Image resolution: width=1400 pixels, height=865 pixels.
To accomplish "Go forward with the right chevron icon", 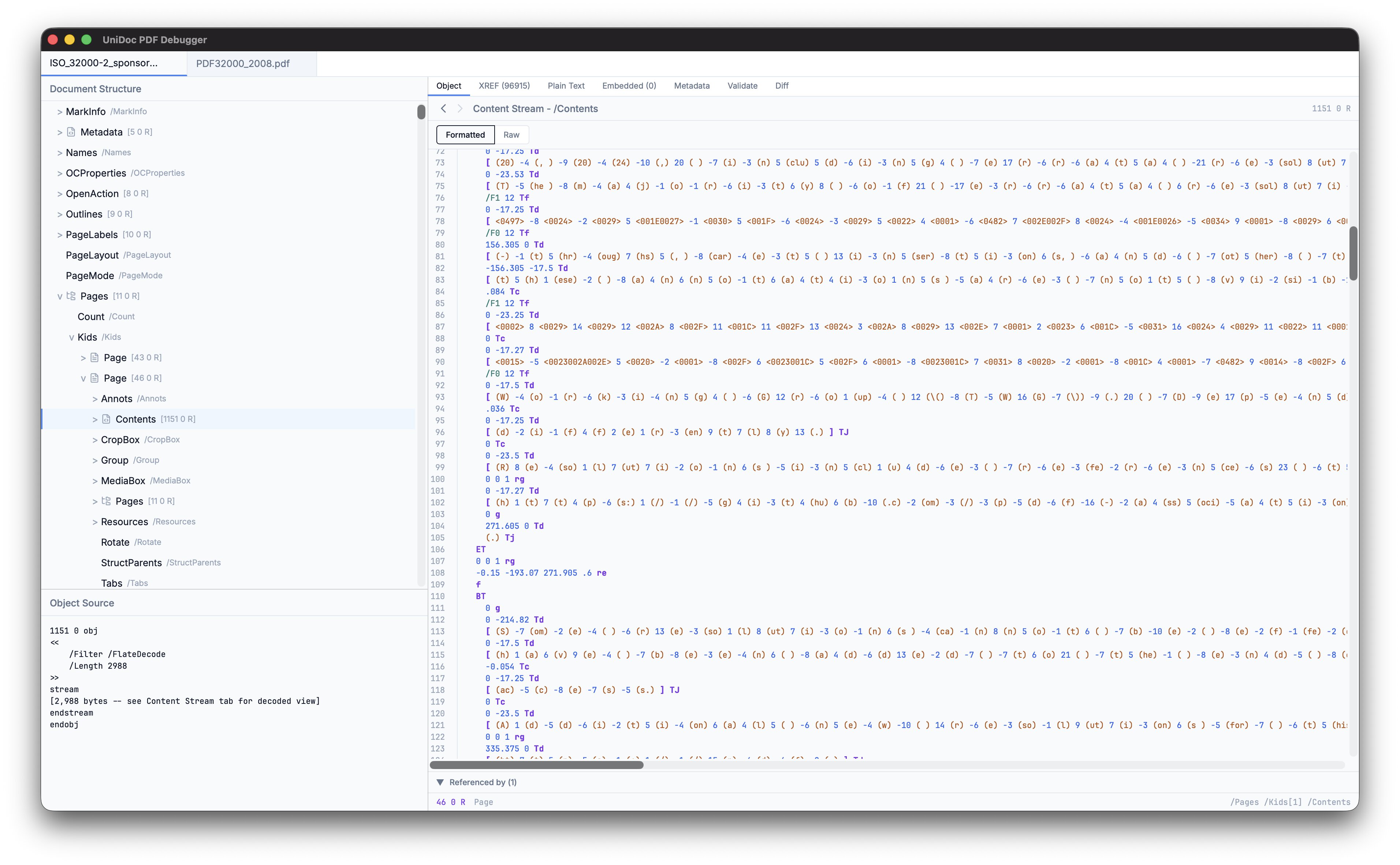I will tap(460, 109).
